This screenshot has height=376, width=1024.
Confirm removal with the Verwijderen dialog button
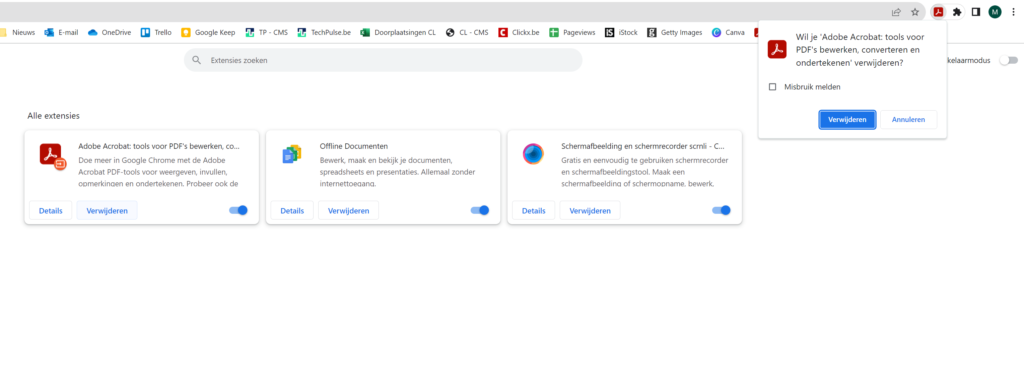pyautogui.click(x=847, y=119)
